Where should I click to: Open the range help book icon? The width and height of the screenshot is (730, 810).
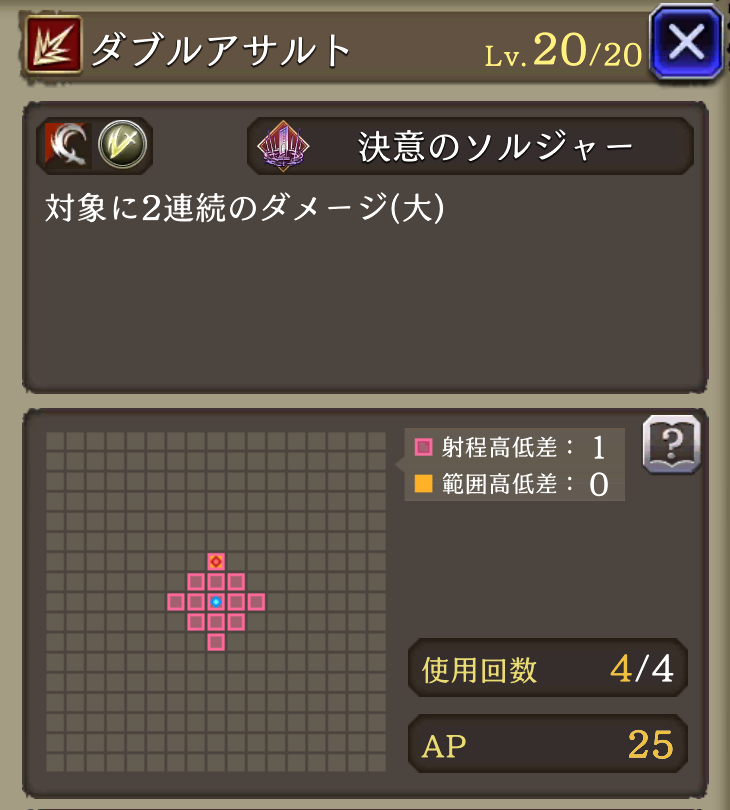pyautogui.click(x=672, y=444)
